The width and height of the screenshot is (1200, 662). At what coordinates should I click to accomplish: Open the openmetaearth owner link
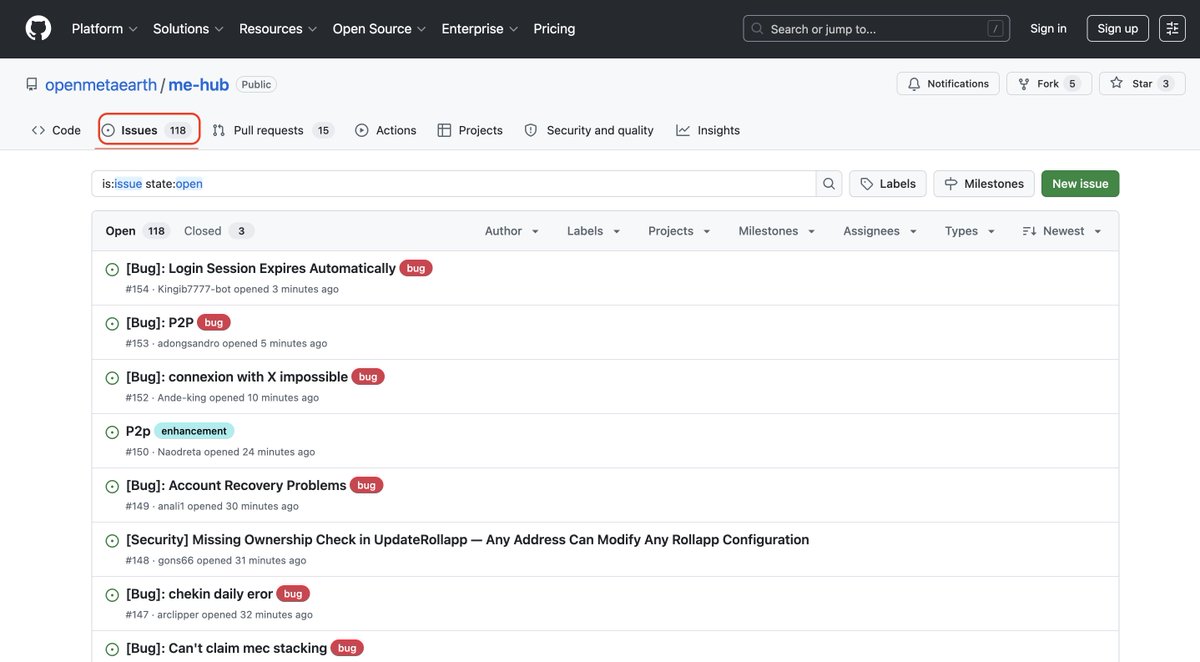tap(101, 85)
